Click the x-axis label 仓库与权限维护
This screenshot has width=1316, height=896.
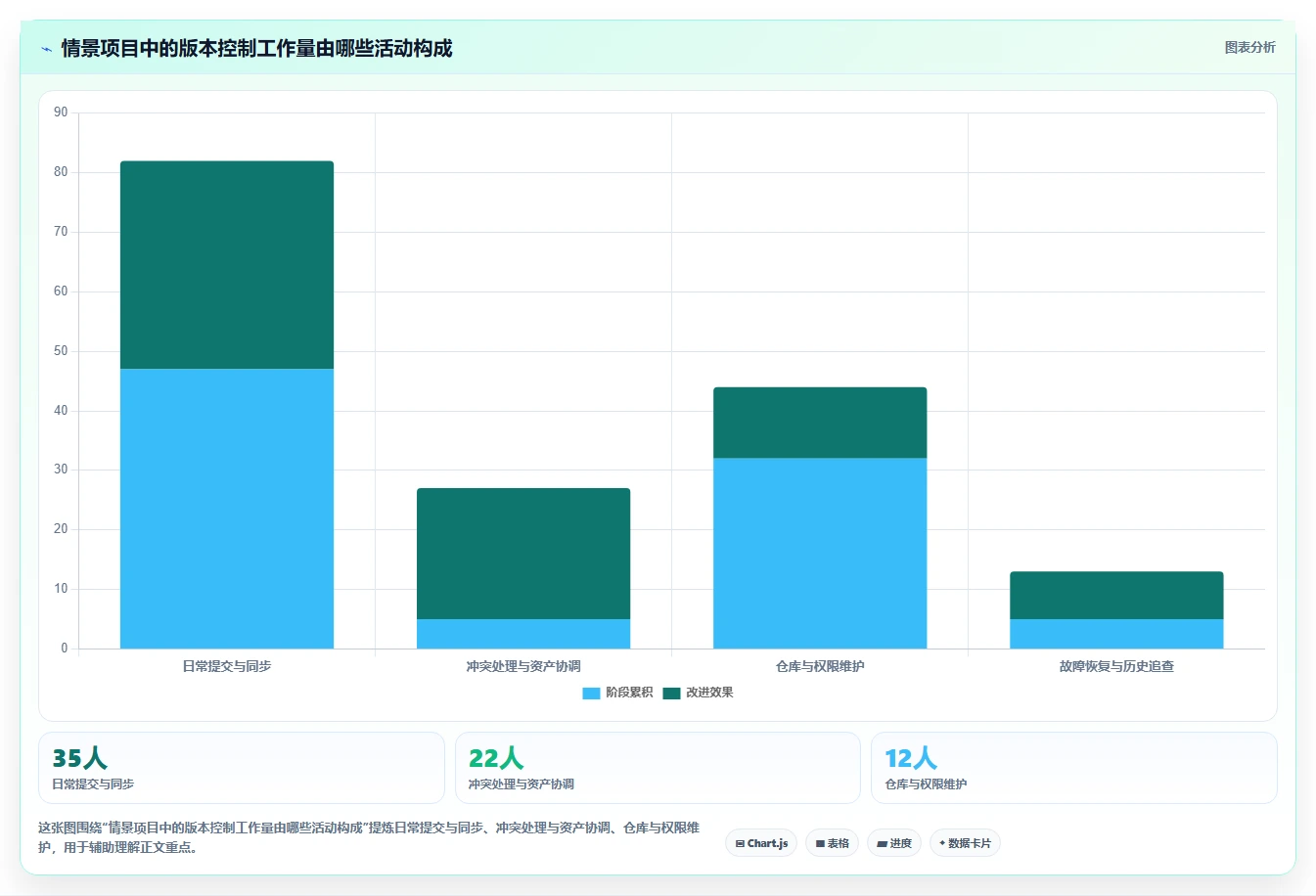point(820,666)
